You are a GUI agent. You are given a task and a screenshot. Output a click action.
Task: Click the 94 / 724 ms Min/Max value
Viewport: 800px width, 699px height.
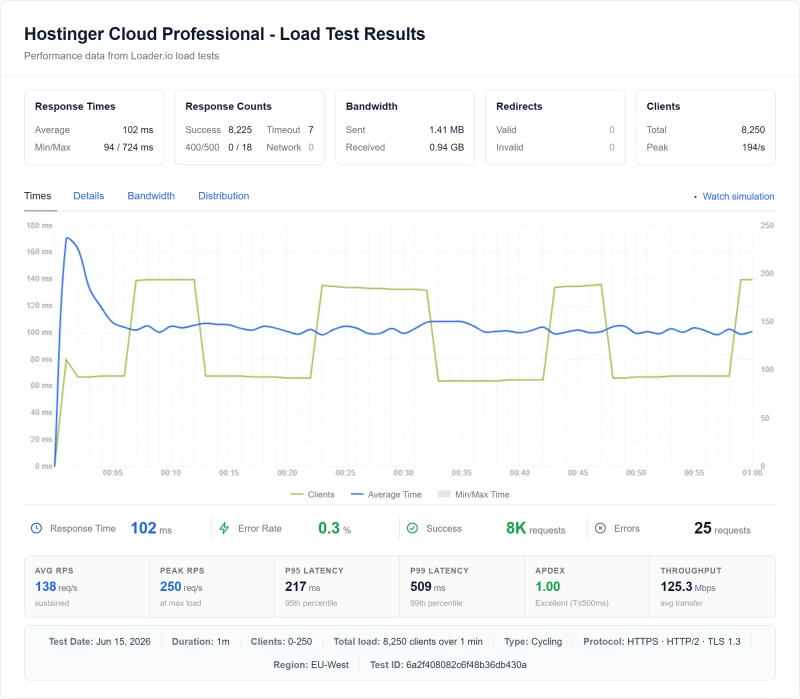[x=129, y=147]
